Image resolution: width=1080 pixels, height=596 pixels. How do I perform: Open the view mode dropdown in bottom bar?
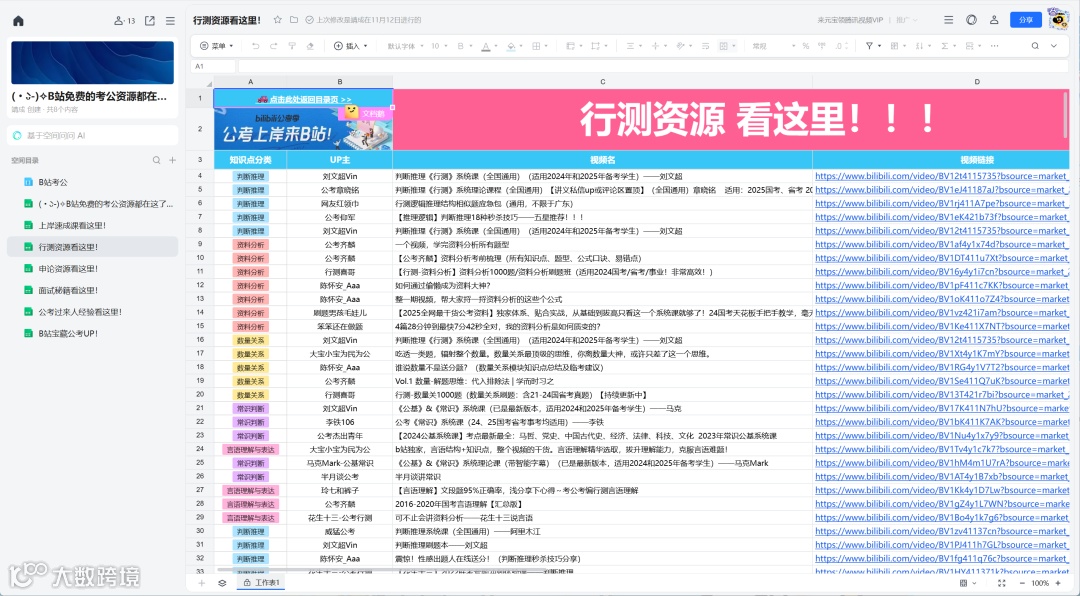[x=967, y=583]
